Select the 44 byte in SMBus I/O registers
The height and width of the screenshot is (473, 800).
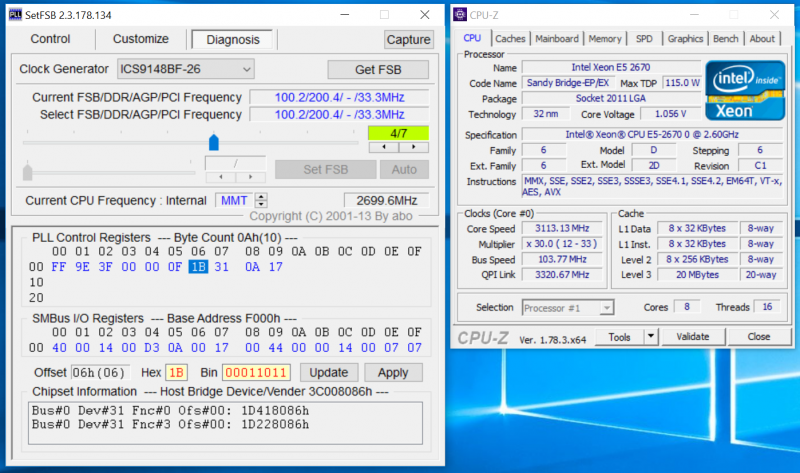(x=276, y=348)
